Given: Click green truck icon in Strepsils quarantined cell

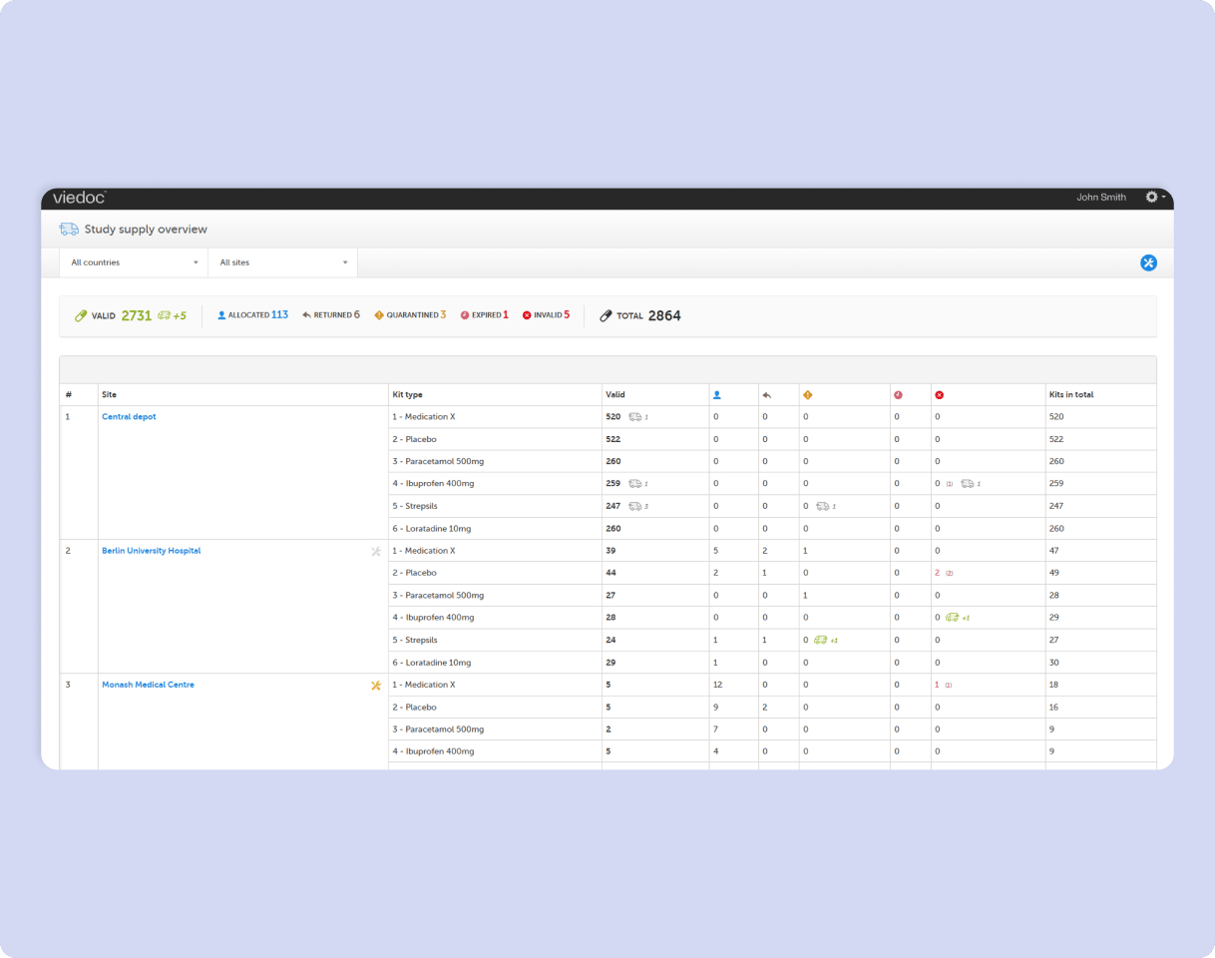Looking at the screenshot, I should (x=820, y=640).
